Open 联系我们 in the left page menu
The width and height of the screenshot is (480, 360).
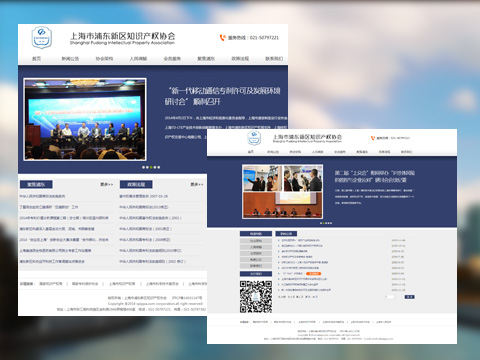[274, 59]
